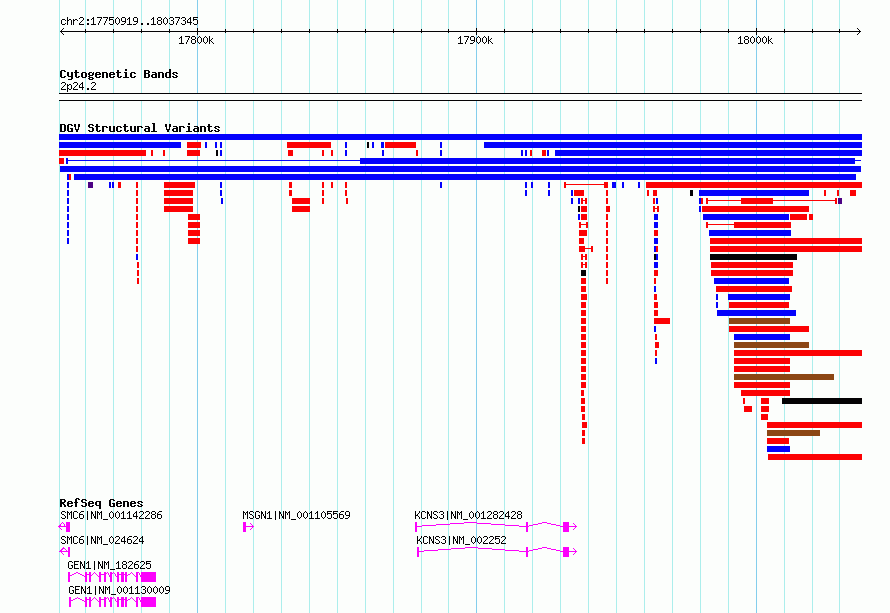
Task: Click the transcript glyph under KCNS3|NM_001282428
Action: pyautogui.click(x=496, y=527)
